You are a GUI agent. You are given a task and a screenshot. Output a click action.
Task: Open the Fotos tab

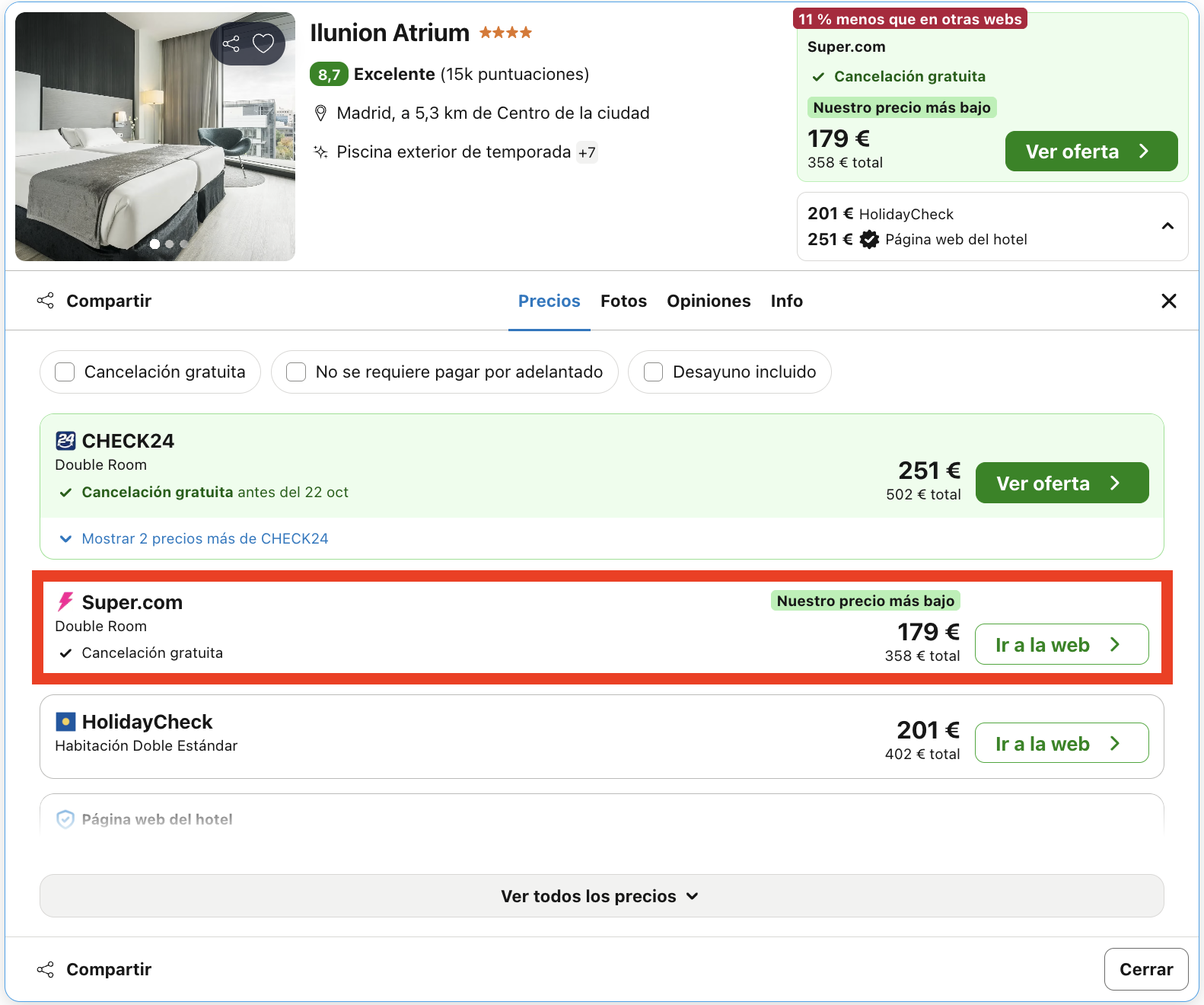pos(623,301)
